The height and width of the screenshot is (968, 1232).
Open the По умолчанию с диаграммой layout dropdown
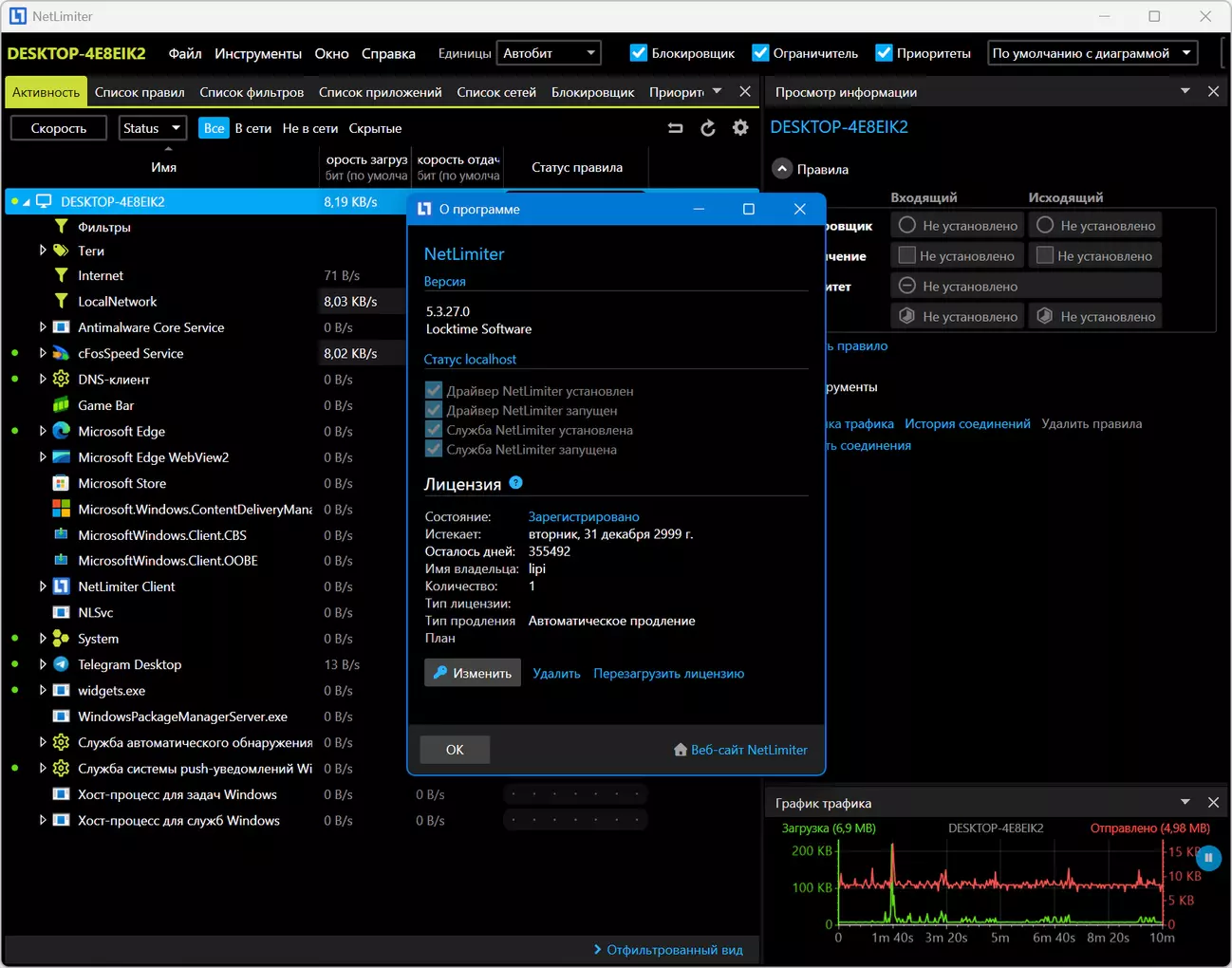click(x=1092, y=53)
